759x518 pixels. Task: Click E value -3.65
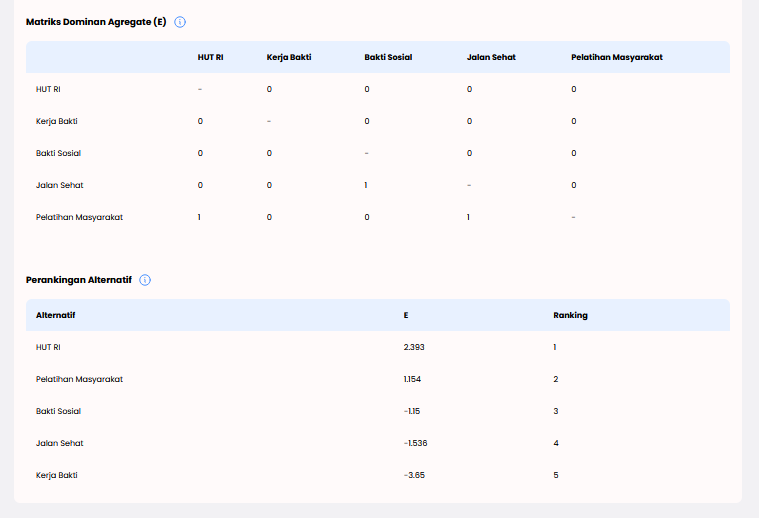(x=414, y=475)
